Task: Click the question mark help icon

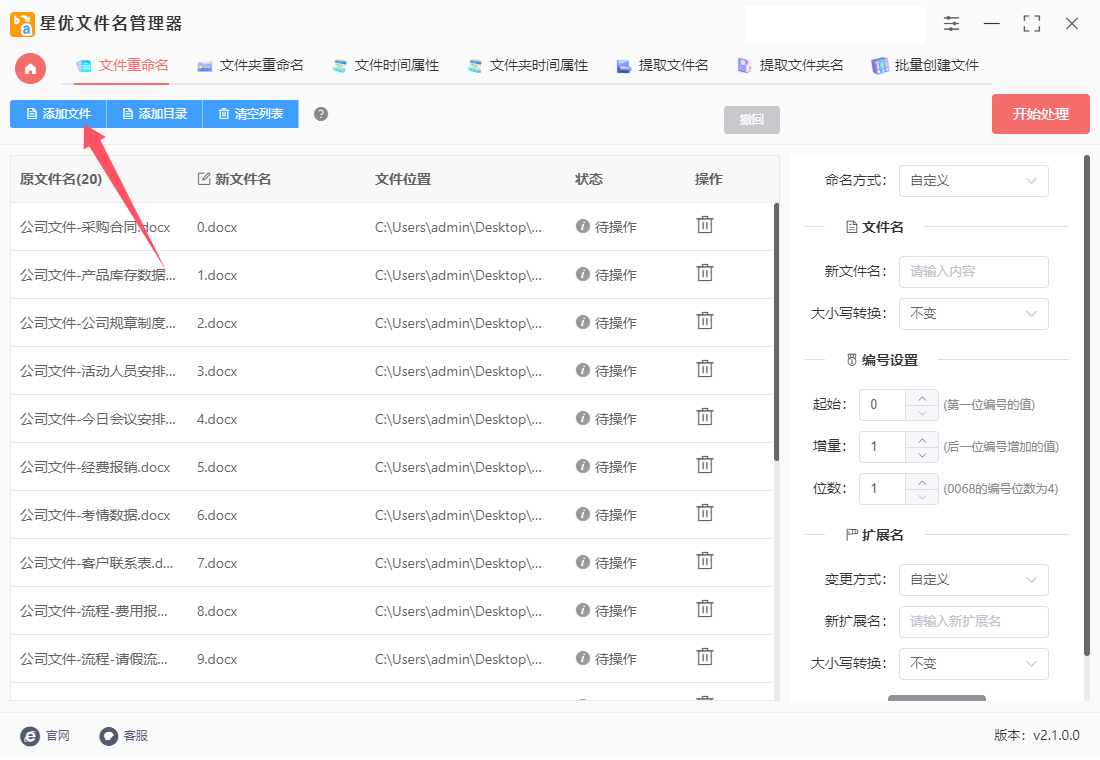Action: point(321,114)
